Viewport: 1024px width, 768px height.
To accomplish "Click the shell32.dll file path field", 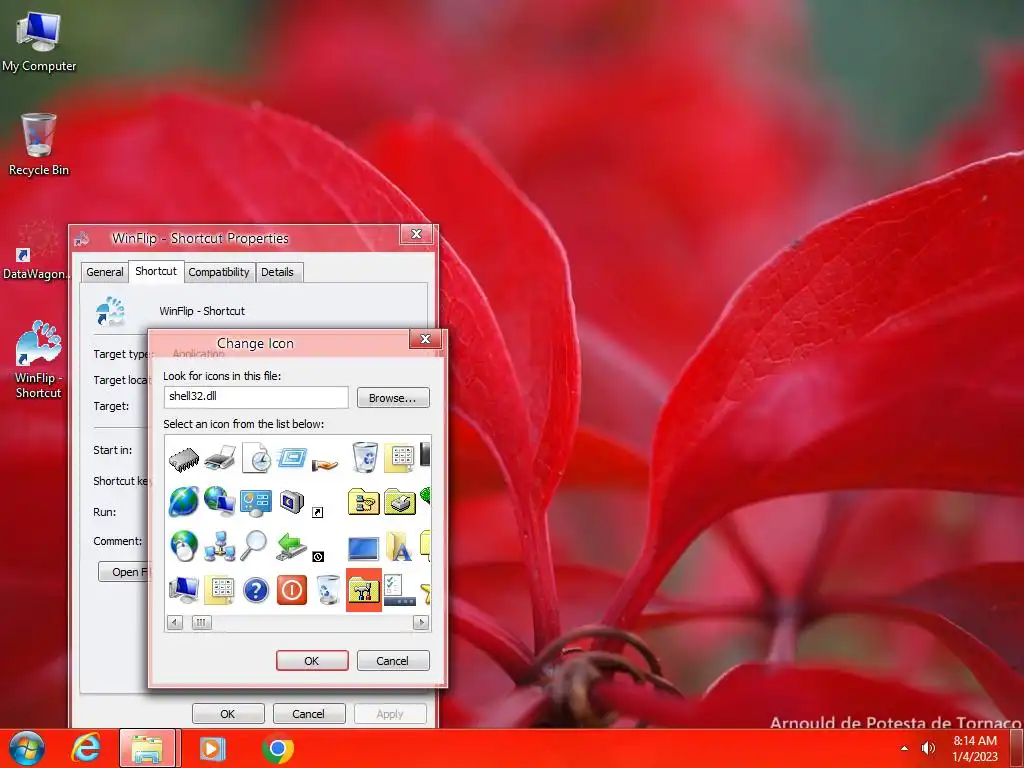I will point(256,397).
